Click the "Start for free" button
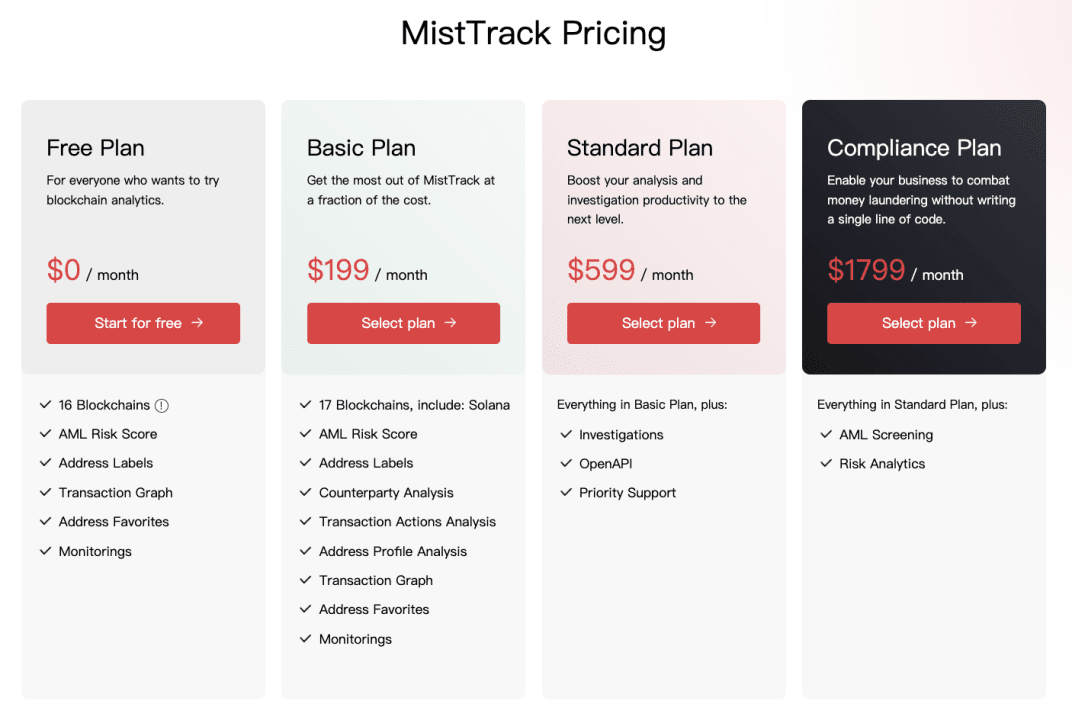 tap(143, 323)
